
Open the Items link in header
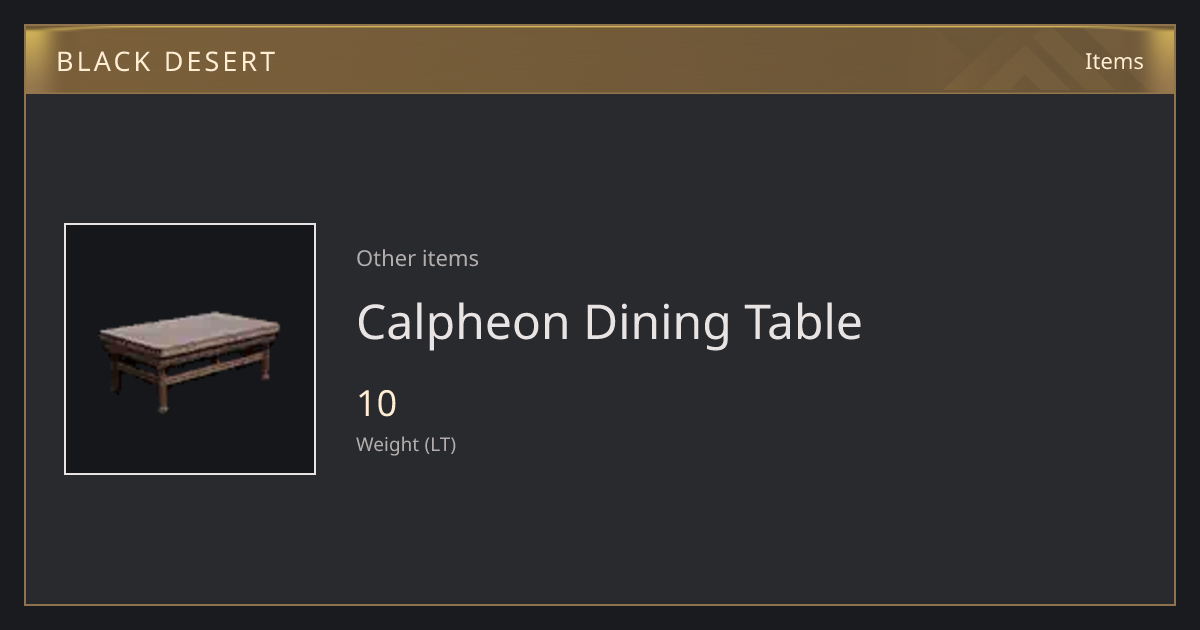tap(1114, 61)
